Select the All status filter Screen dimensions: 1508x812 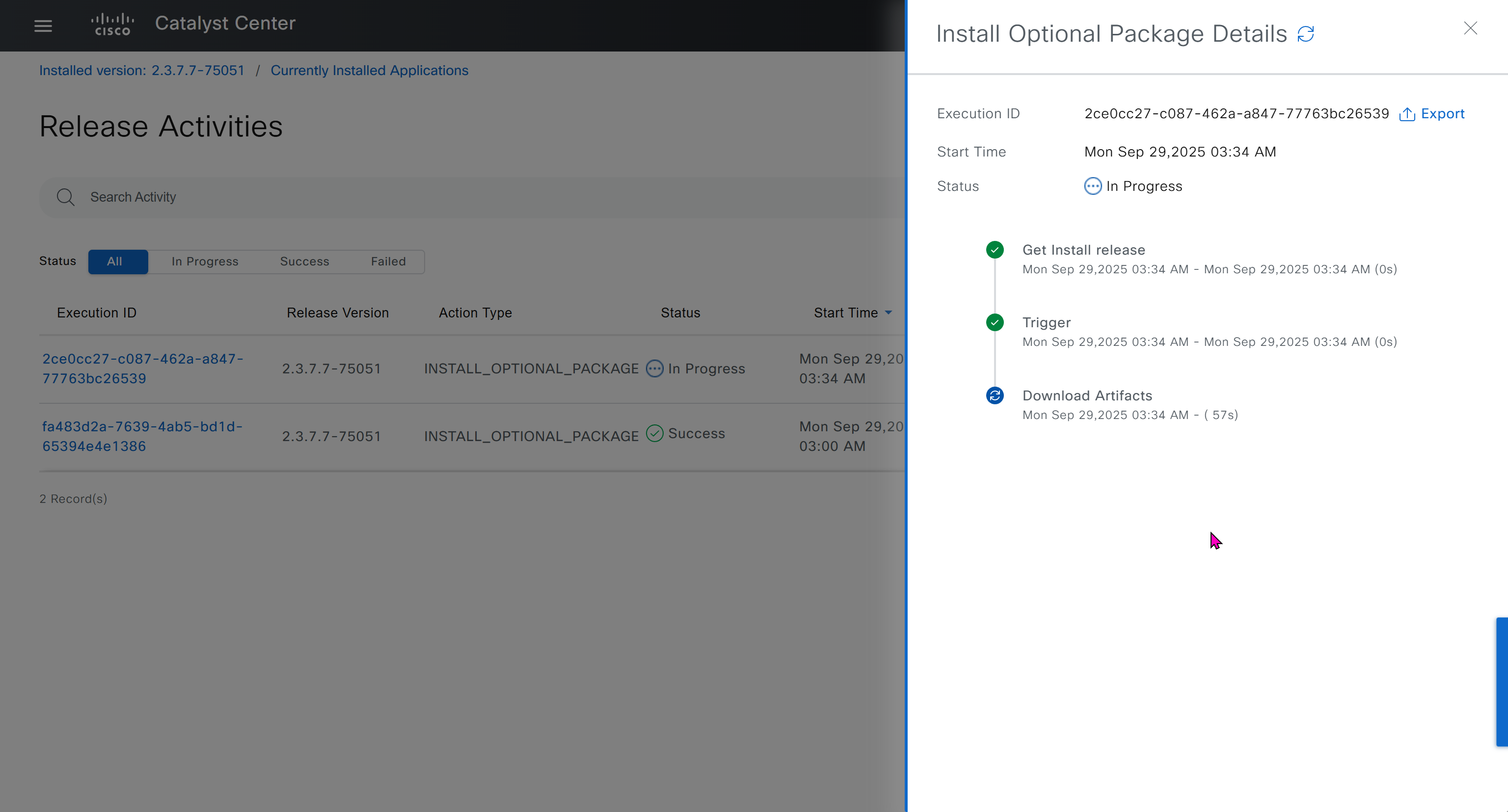118,262
